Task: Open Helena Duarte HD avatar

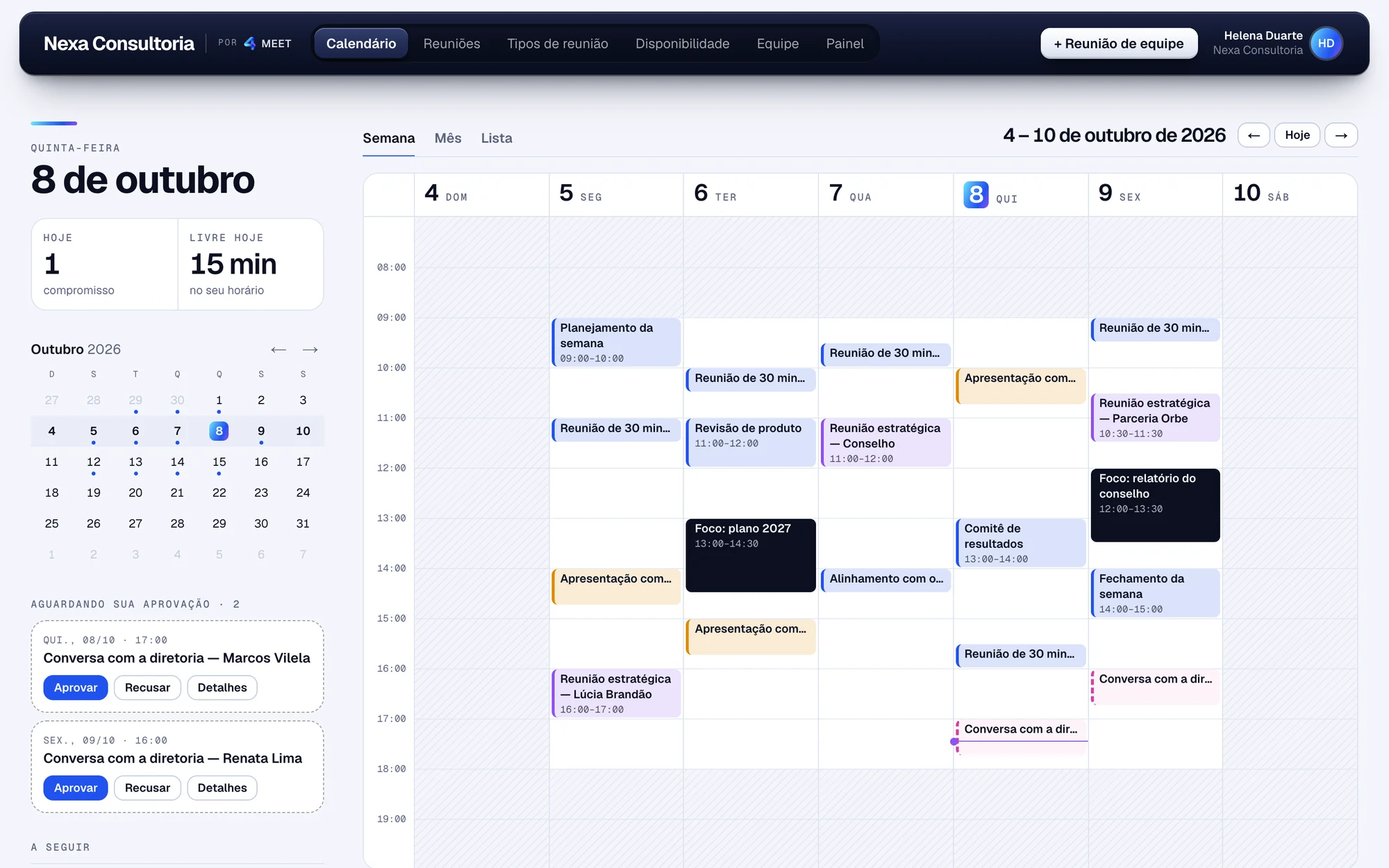Action: point(1326,43)
